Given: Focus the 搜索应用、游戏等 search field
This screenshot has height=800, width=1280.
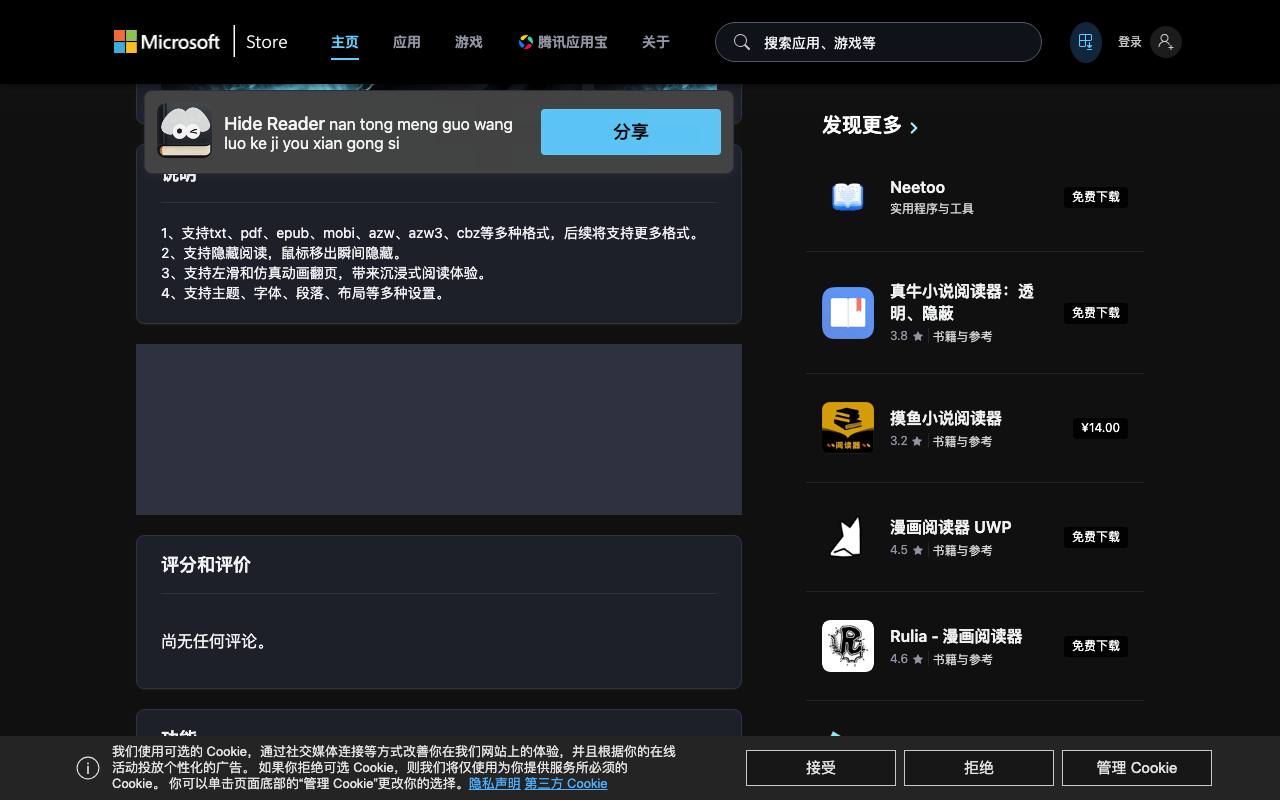Looking at the screenshot, I should click(878, 42).
